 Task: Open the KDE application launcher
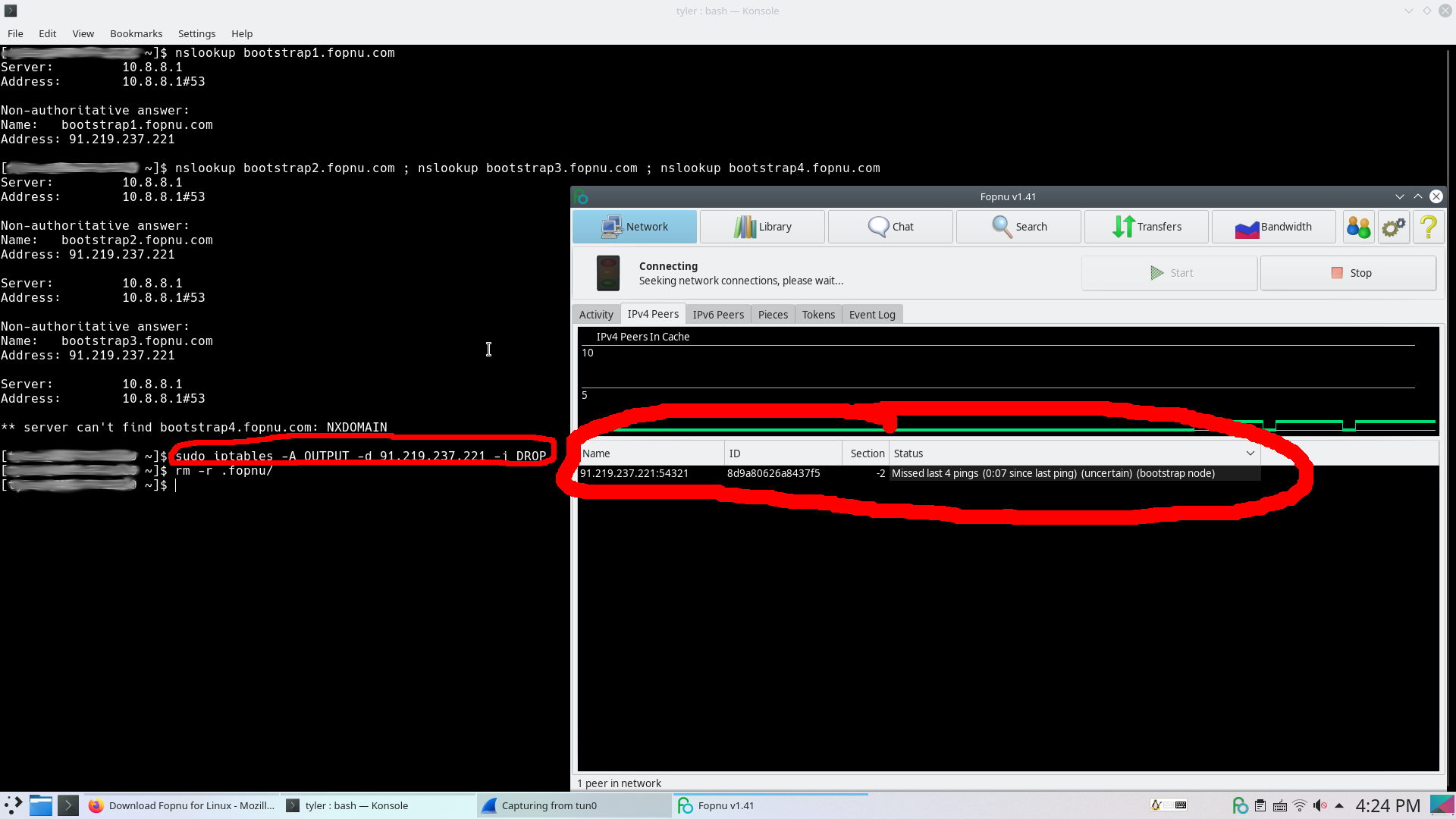pyautogui.click(x=13, y=805)
